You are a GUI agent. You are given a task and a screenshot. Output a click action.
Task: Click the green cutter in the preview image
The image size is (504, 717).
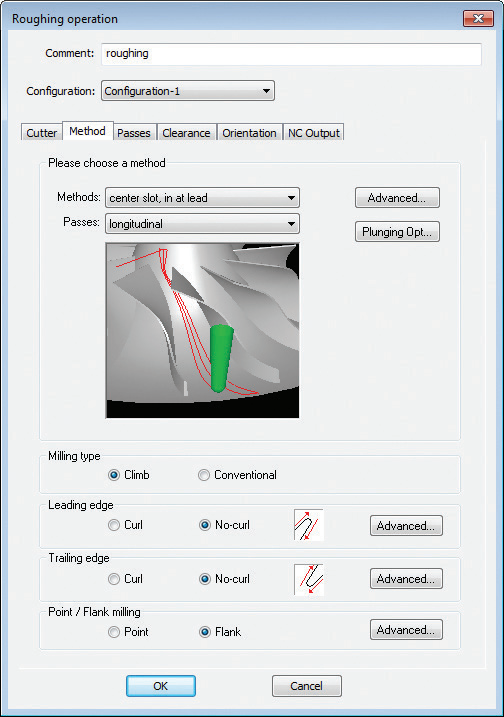(x=221, y=358)
